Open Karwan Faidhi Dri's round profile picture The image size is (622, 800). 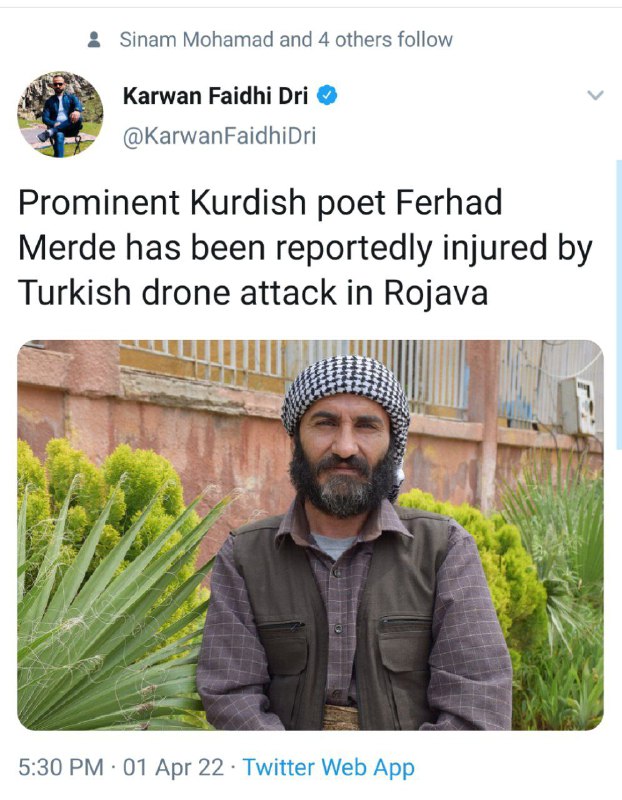[x=60, y=114]
